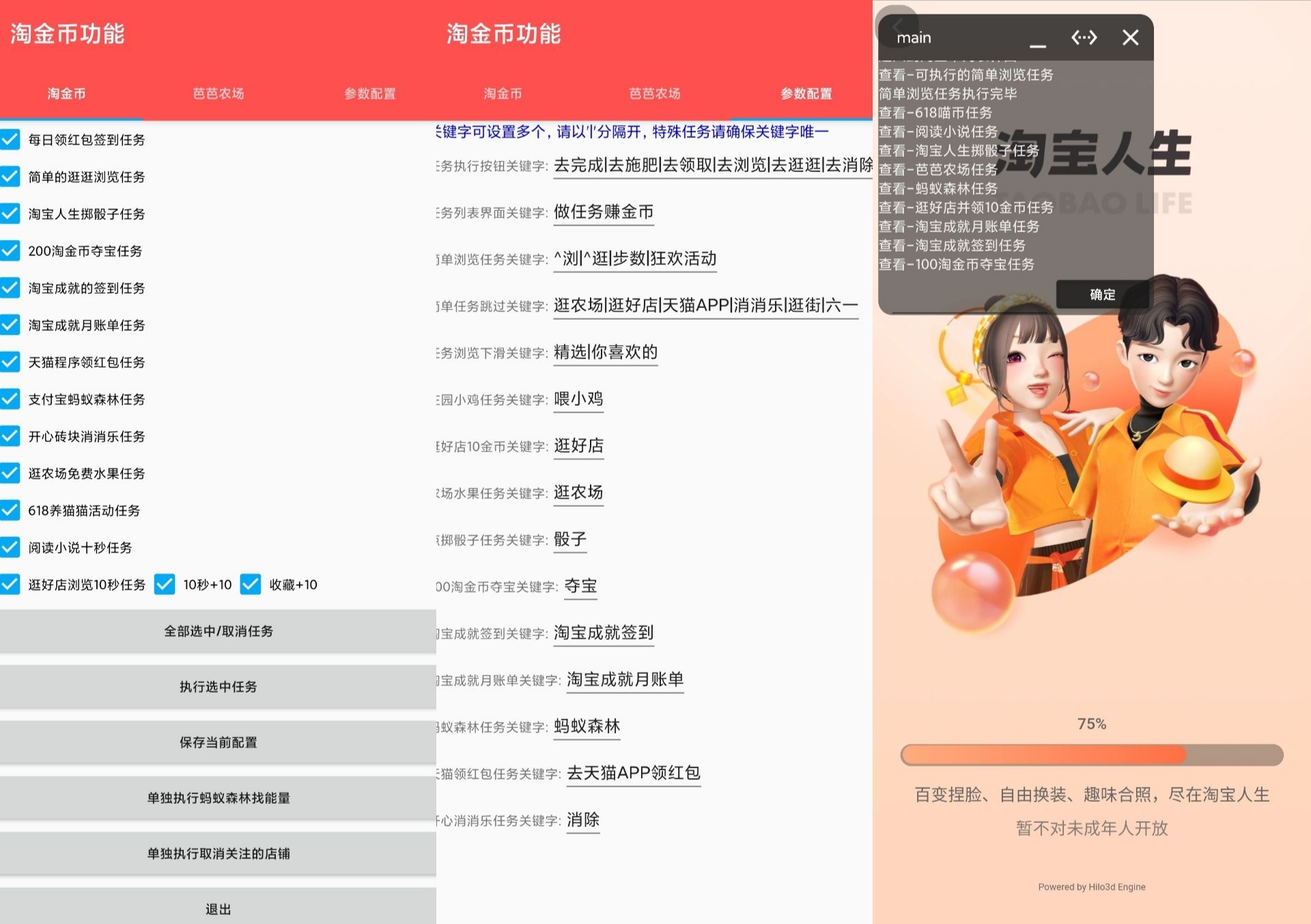Viewport: 1311px width, 924px height.
Task: Click 全部选中/取消任务 button
Action: point(218,631)
